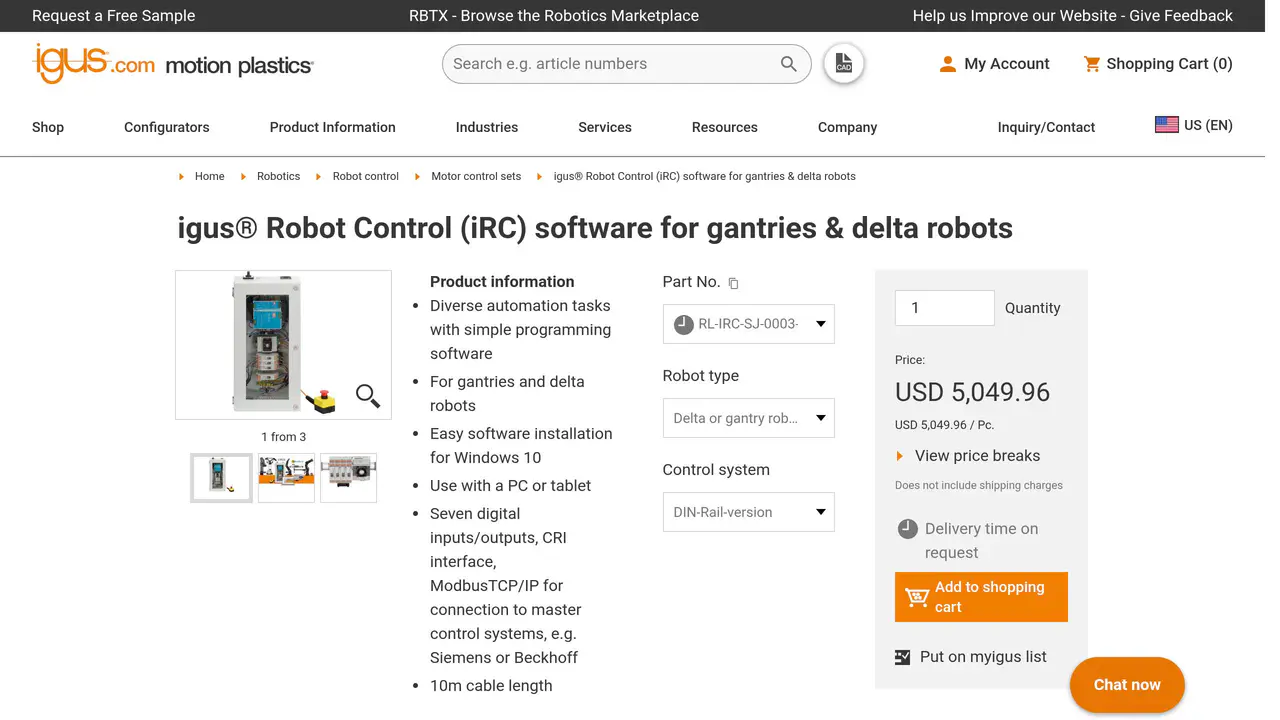Open the Company menu
This screenshot has height=720, width=1280.
point(848,127)
